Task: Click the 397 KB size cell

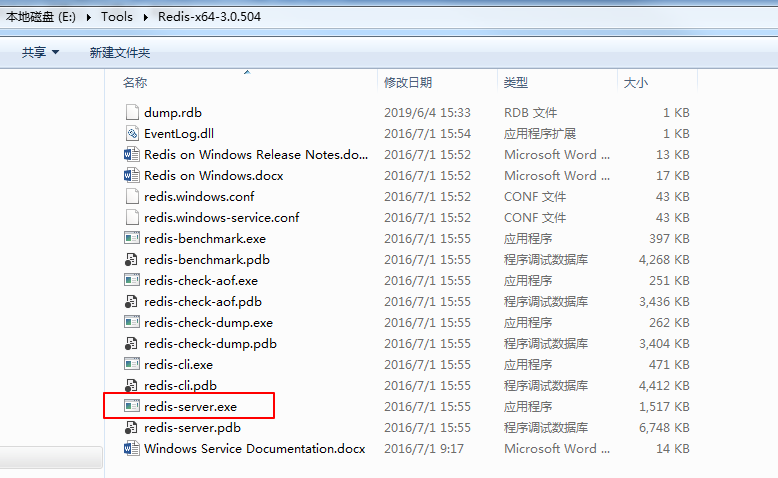Action: pyautogui.click(x=669, y=239)
